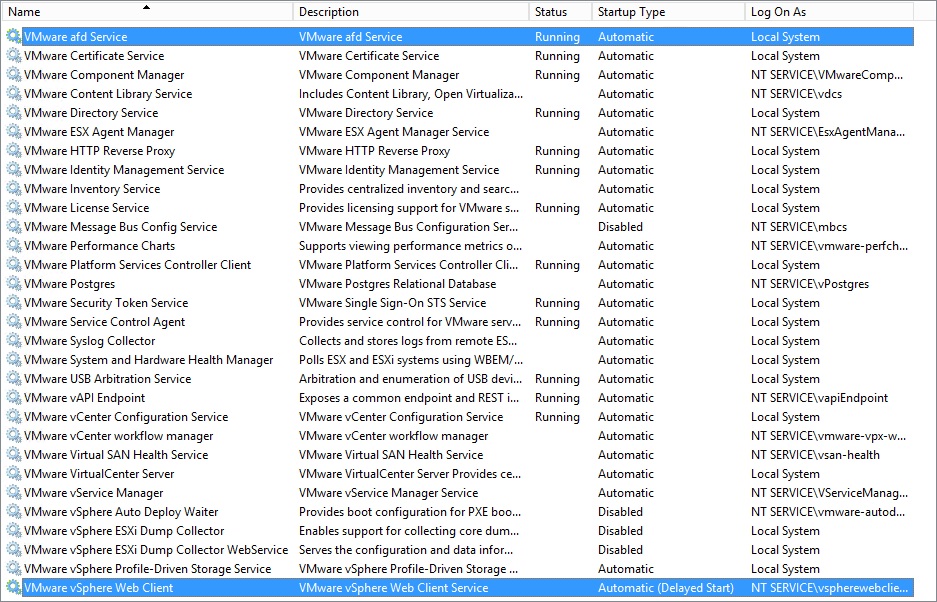Click the VMware Inventory Service name
This screenshot has height=602, width=937.
click(x=92, y=189)
